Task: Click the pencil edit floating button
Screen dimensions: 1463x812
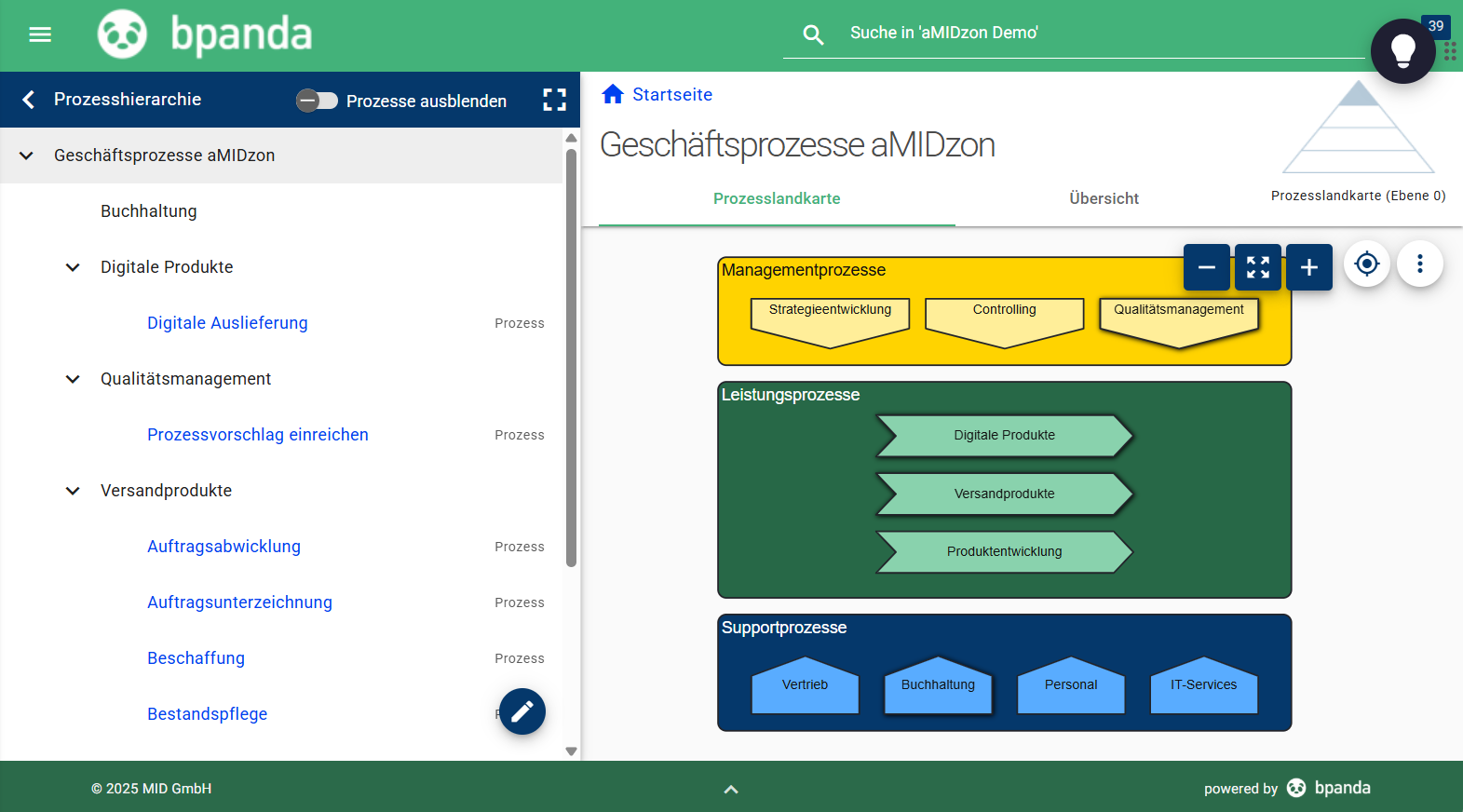Action: tap(522, 711)
